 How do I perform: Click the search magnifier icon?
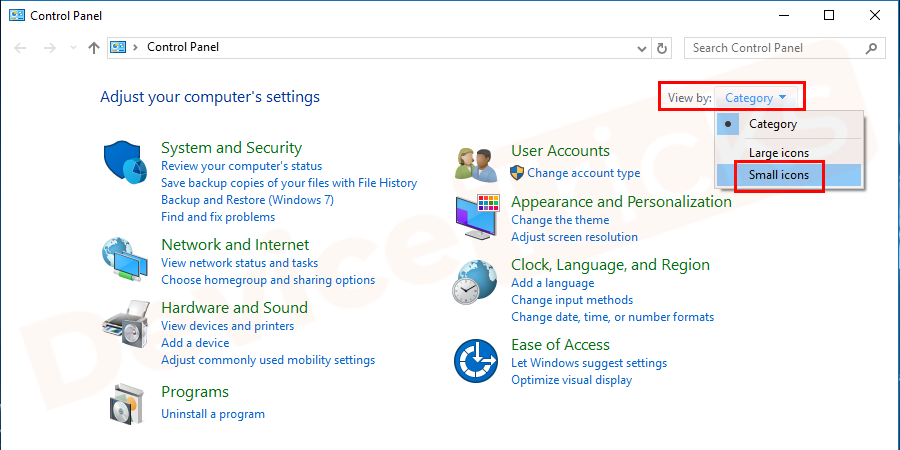[871, 48]
